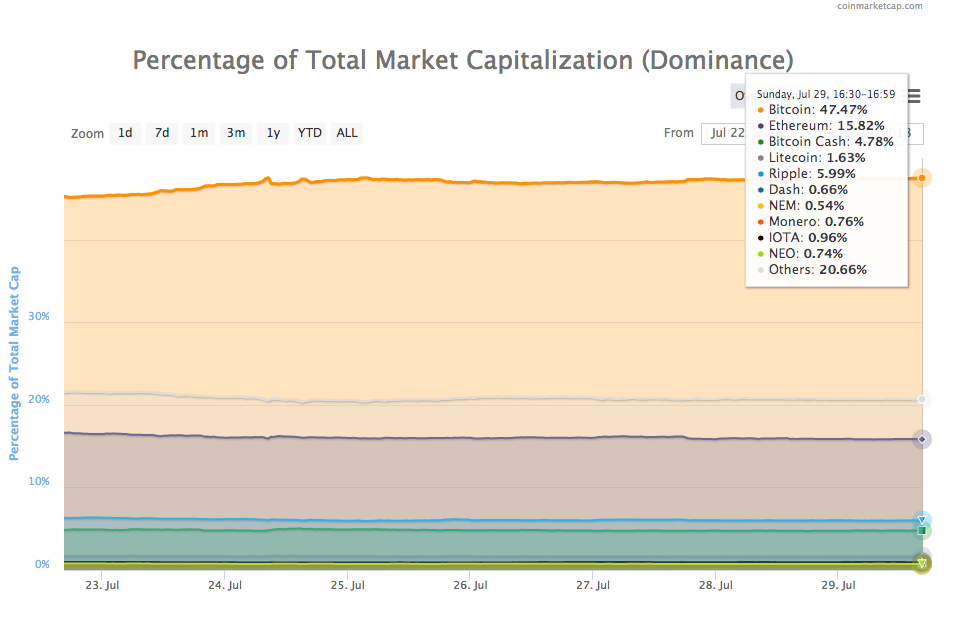This screenshot has width=959, height=618.
Task: Click the Monero dot in the tooltip legend
Action: coord(760,221)
